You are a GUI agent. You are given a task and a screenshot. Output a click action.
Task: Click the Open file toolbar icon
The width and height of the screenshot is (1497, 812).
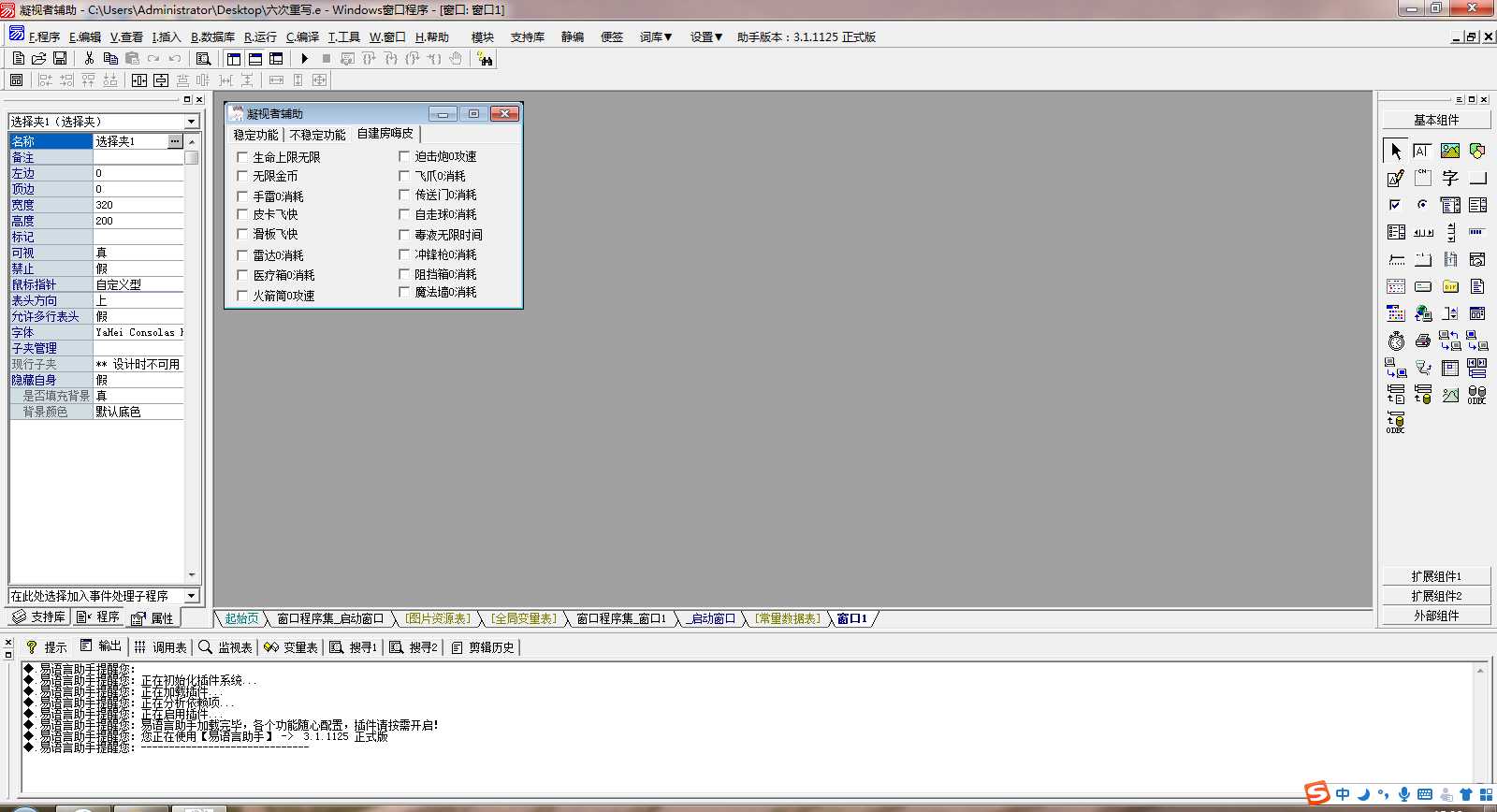pyautogui.click(x=38, y=59)
